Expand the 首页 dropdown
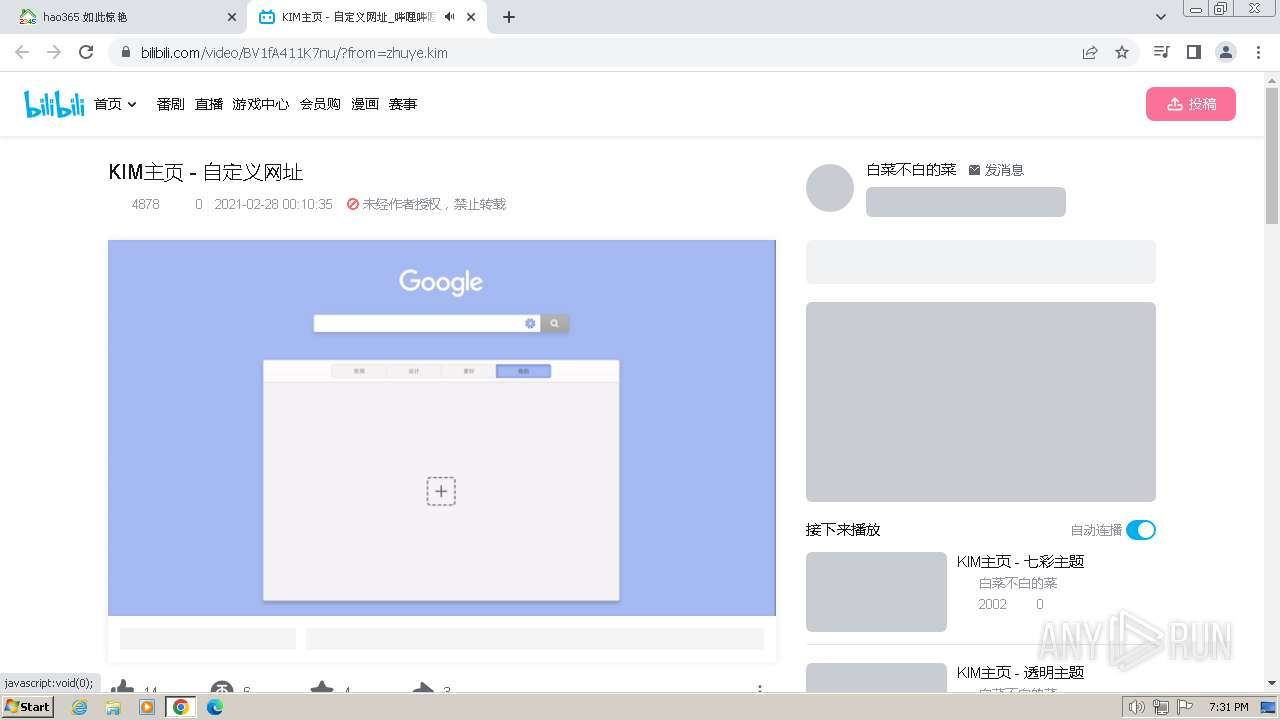The image size is (1280, 720). click(x=115, y=104)
